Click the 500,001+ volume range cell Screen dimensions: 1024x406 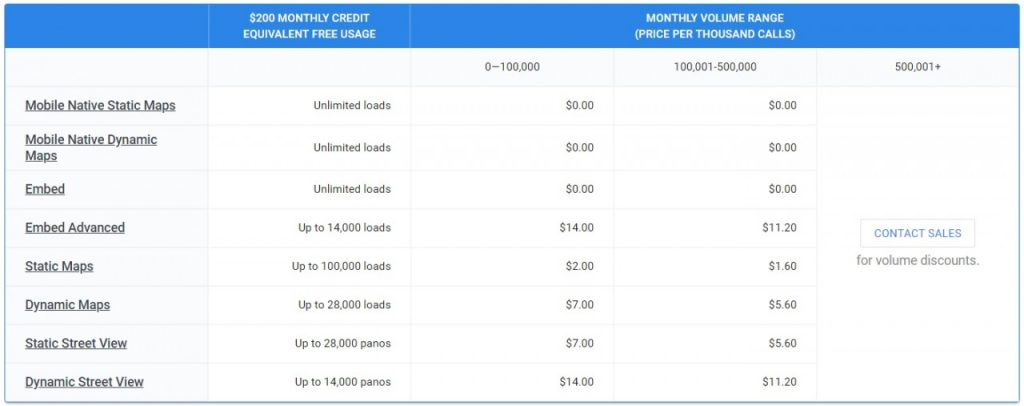pyautogui.click(x=918, y=67)
